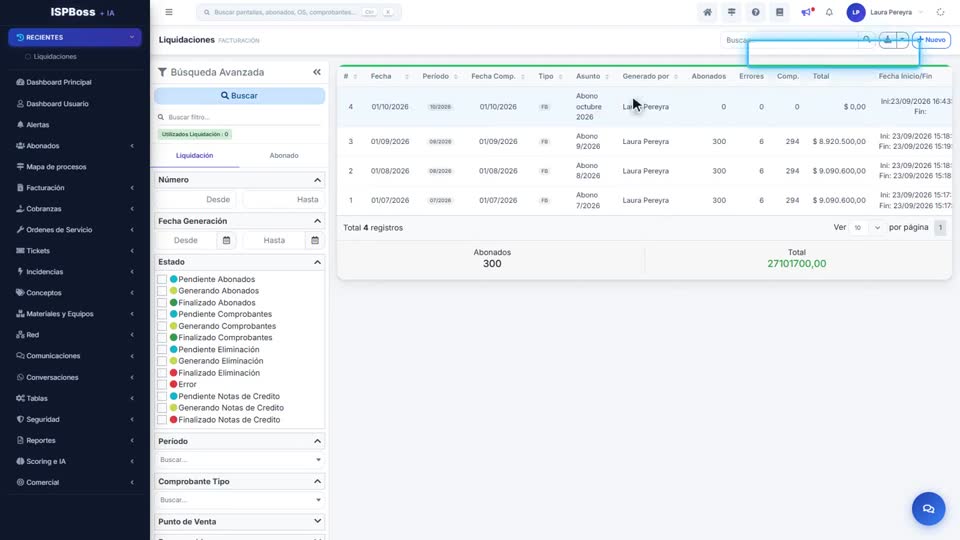Open the announcements megaphone icon
960x540 pixels.
806,12
